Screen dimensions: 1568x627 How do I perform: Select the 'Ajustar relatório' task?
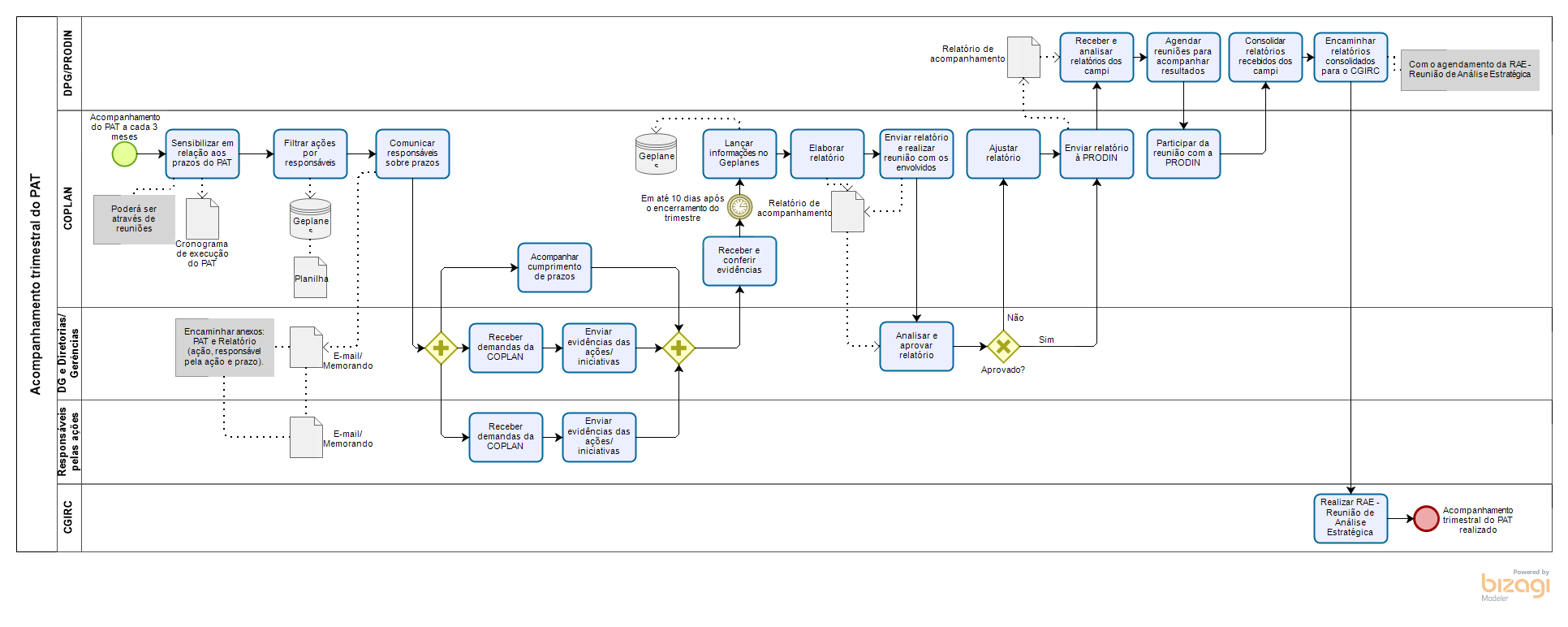click(x=1003, y=154)
